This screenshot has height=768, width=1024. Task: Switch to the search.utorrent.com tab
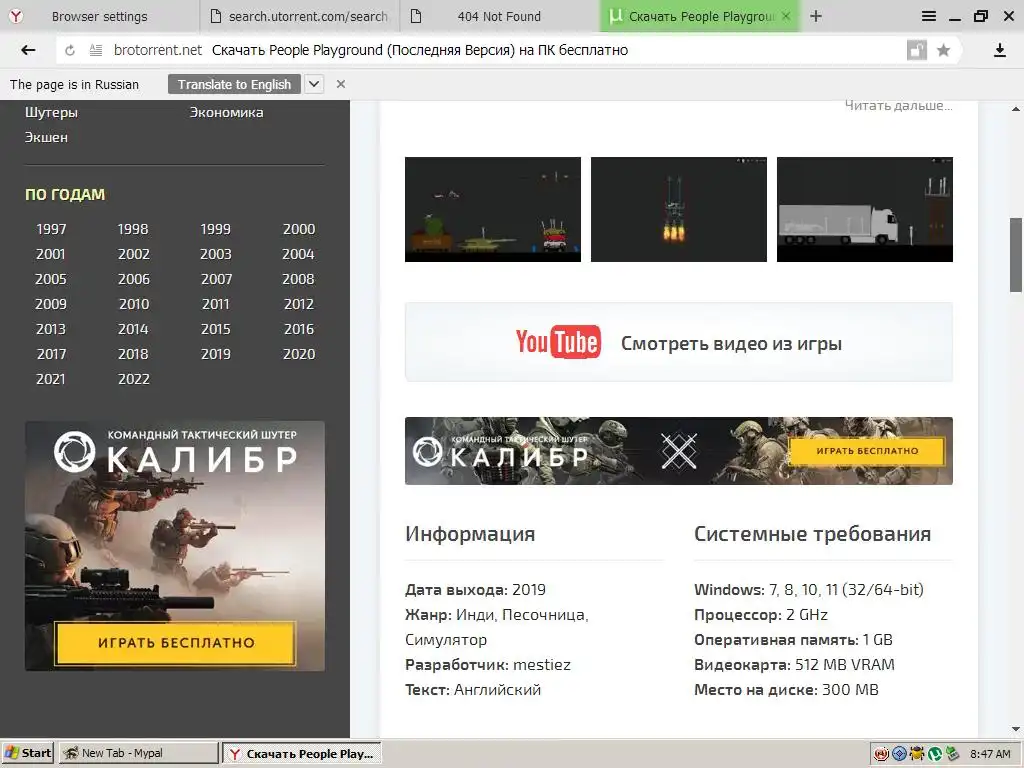click(299, 16)
